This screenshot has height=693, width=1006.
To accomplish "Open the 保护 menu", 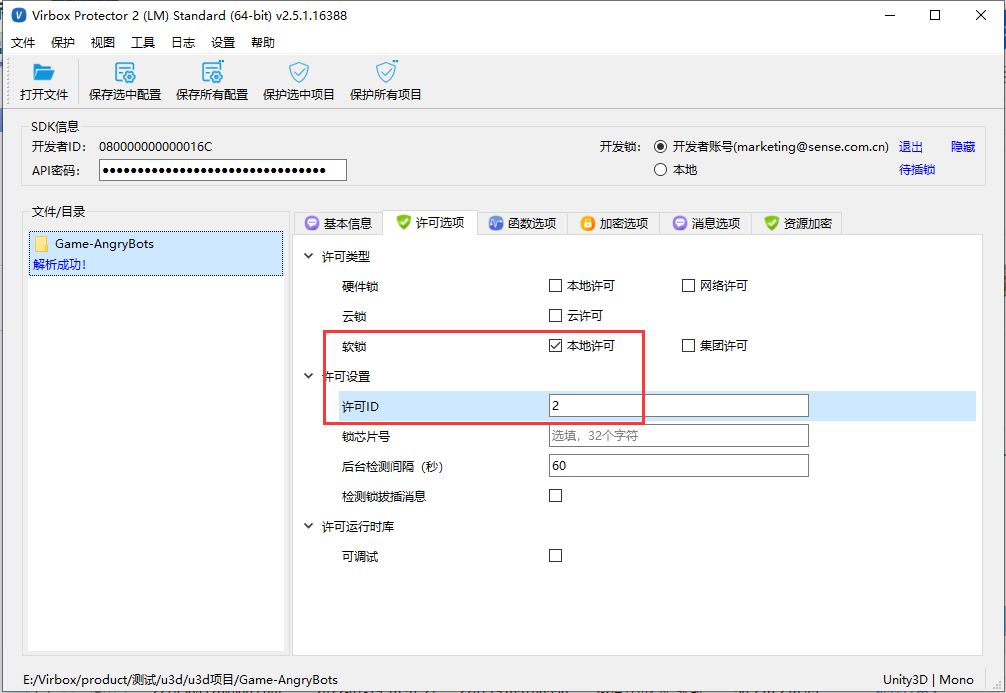I will [x=63, y=43].
